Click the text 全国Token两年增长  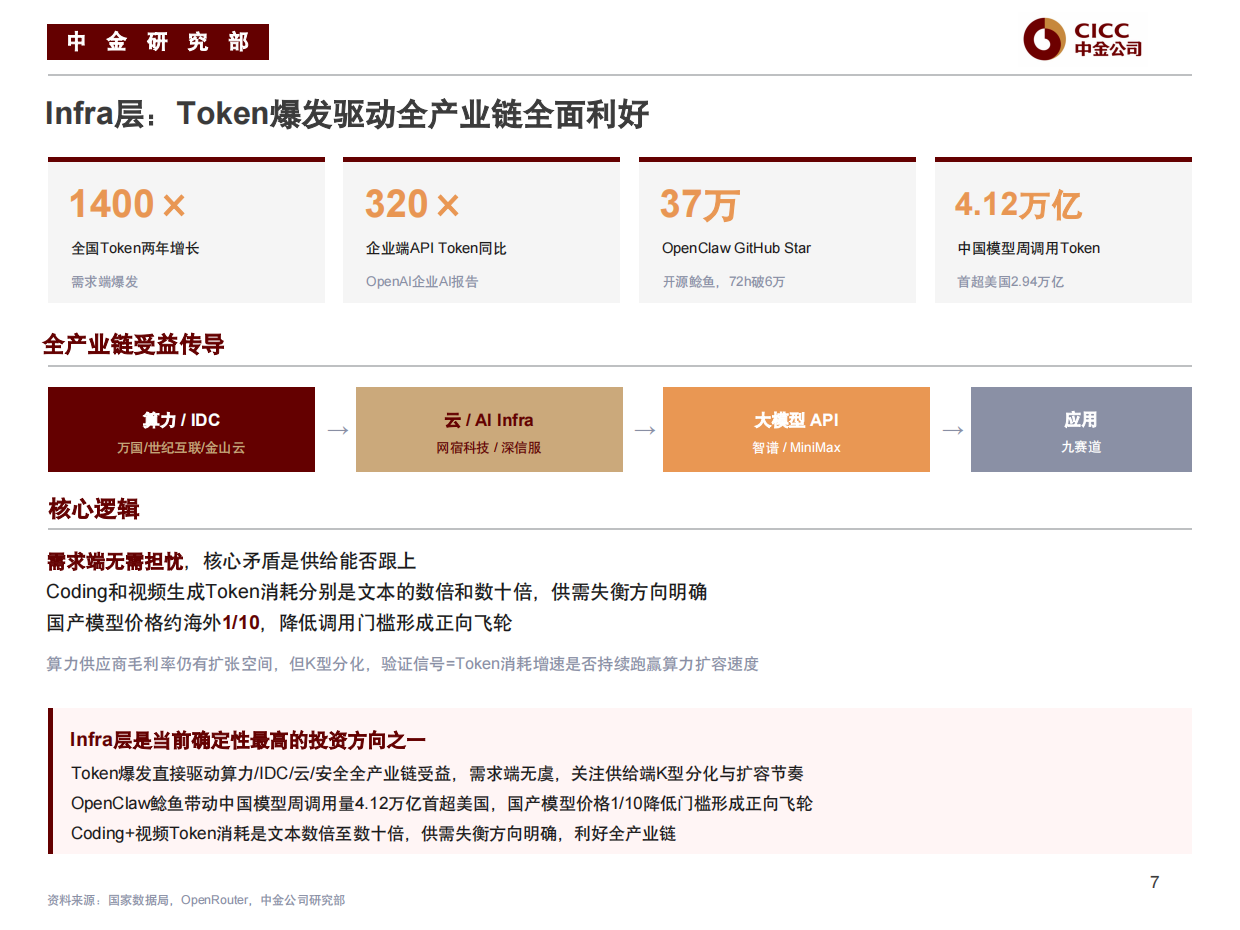[x=135, y=248]
